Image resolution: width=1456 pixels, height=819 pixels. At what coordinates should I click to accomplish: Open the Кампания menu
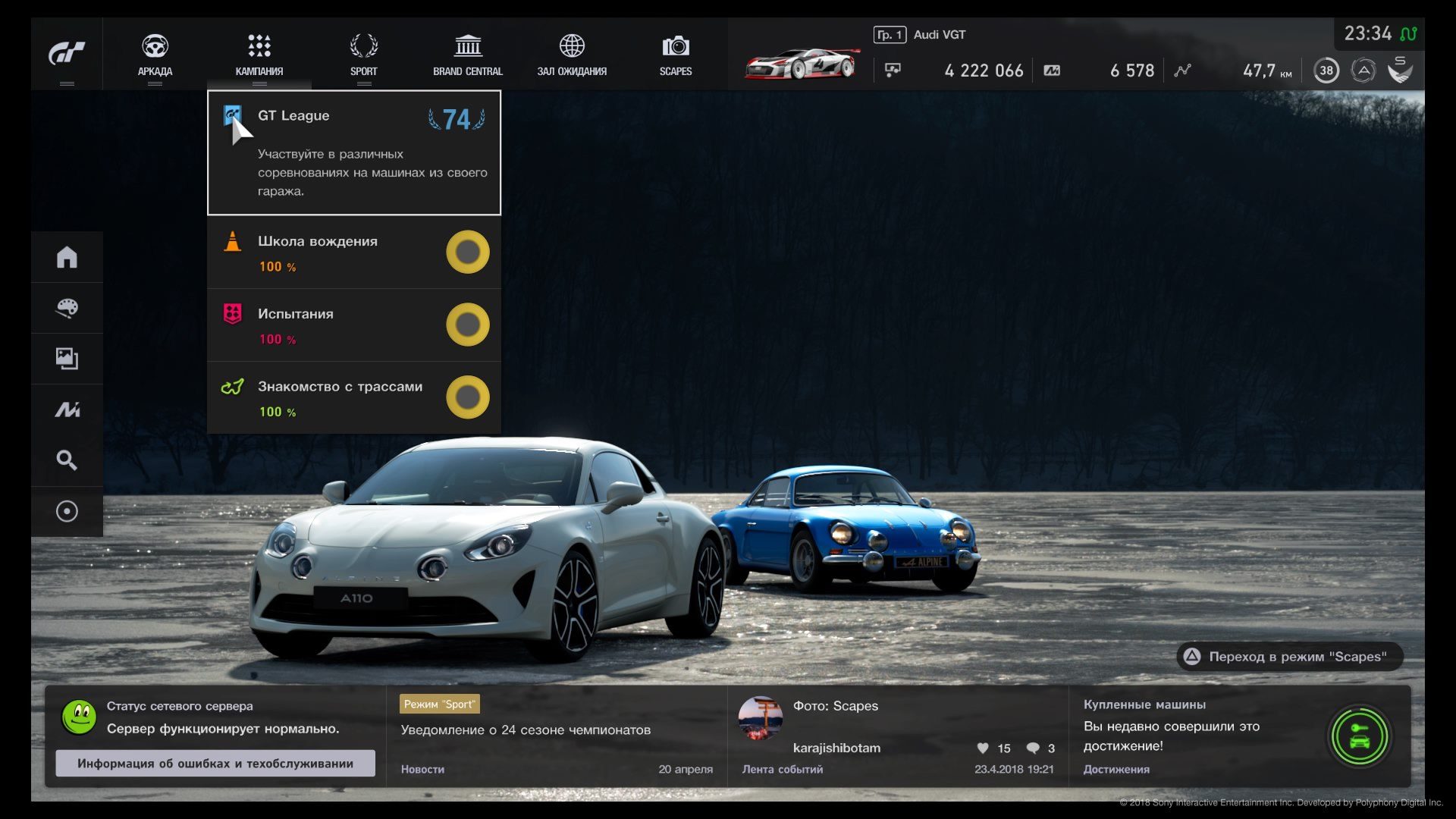pyautogui.click(x=259, y=55)
